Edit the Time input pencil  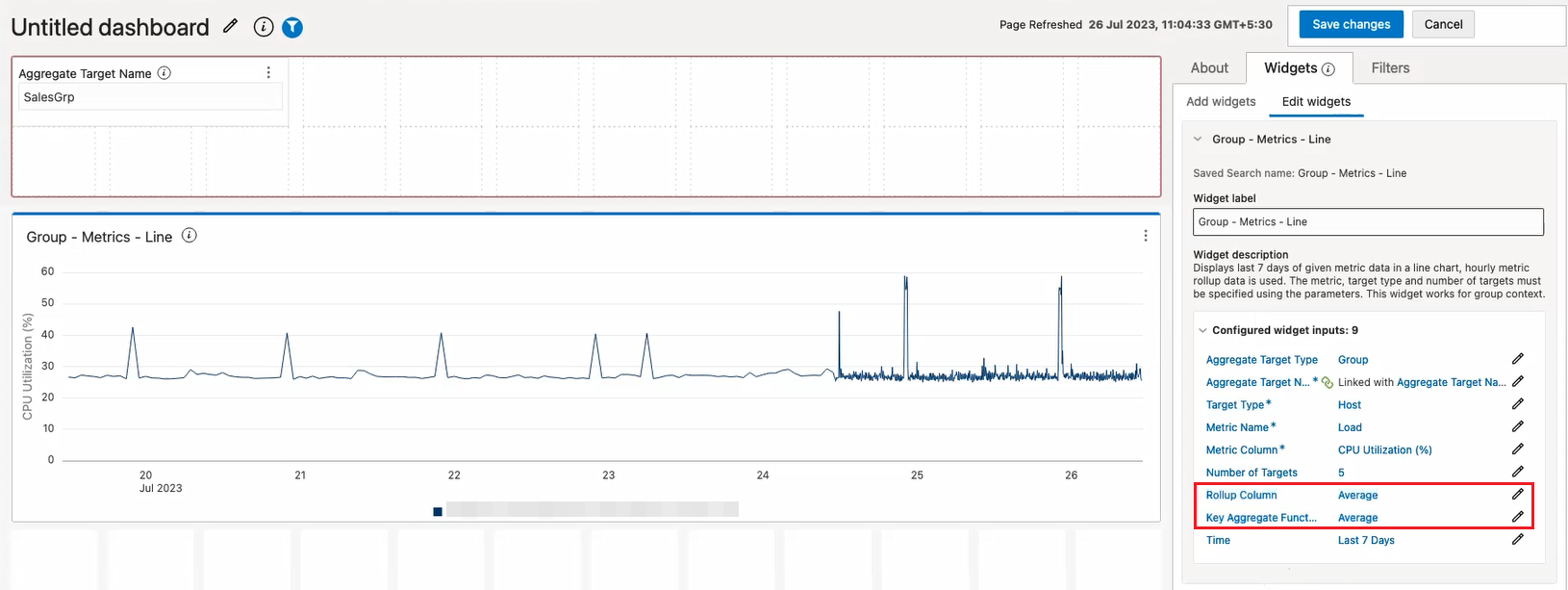(1517, 540)
